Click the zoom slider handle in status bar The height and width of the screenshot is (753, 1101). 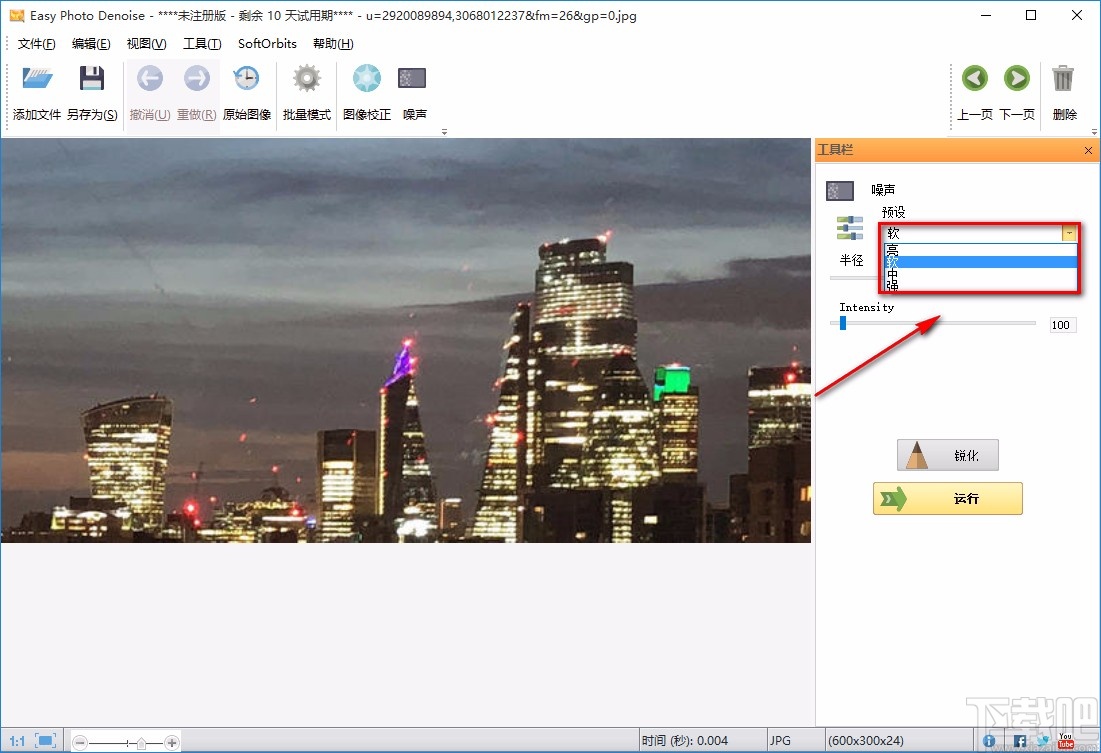pos(141,743)
